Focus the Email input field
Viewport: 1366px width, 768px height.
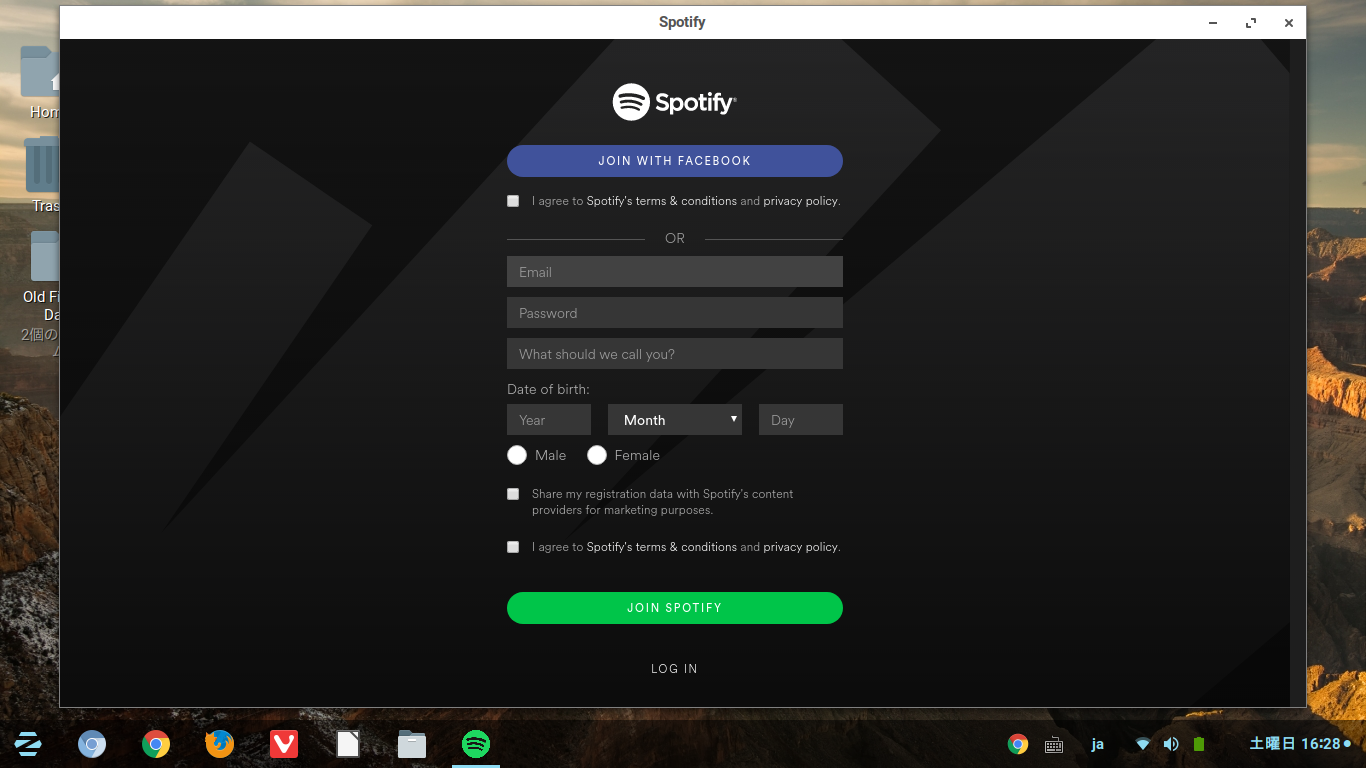point(675,272)
